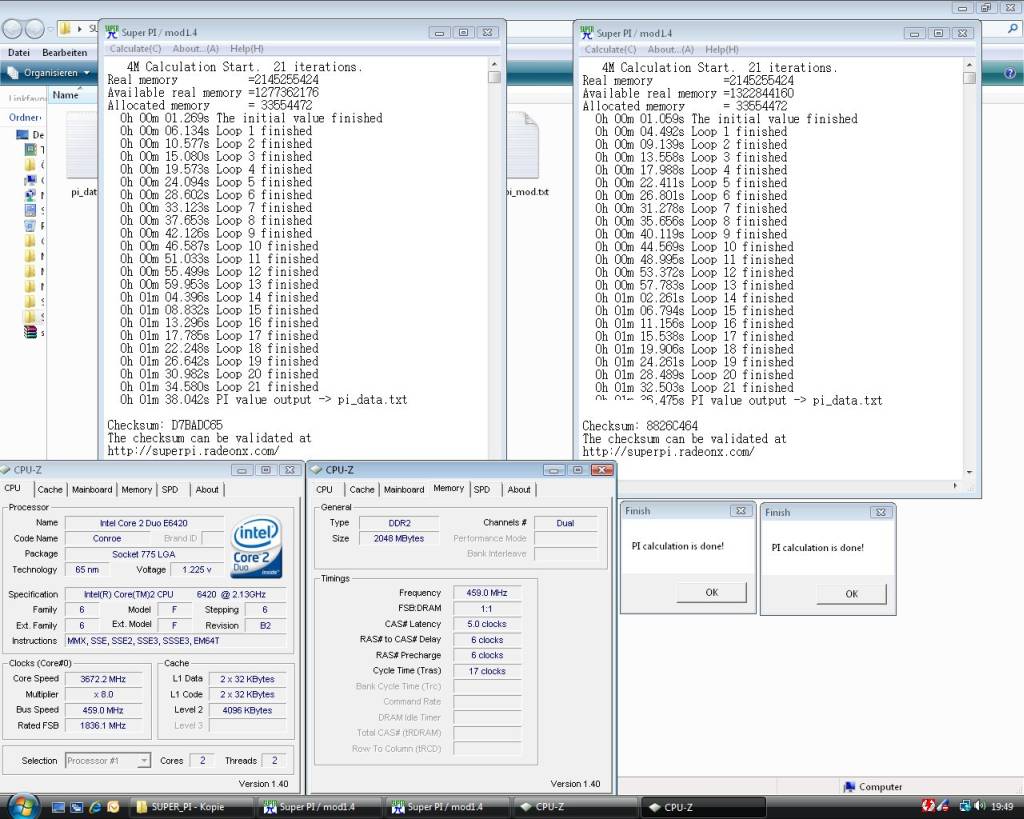
Task: Click the Explorer help question mark icon
Action: coord(1009,74)
